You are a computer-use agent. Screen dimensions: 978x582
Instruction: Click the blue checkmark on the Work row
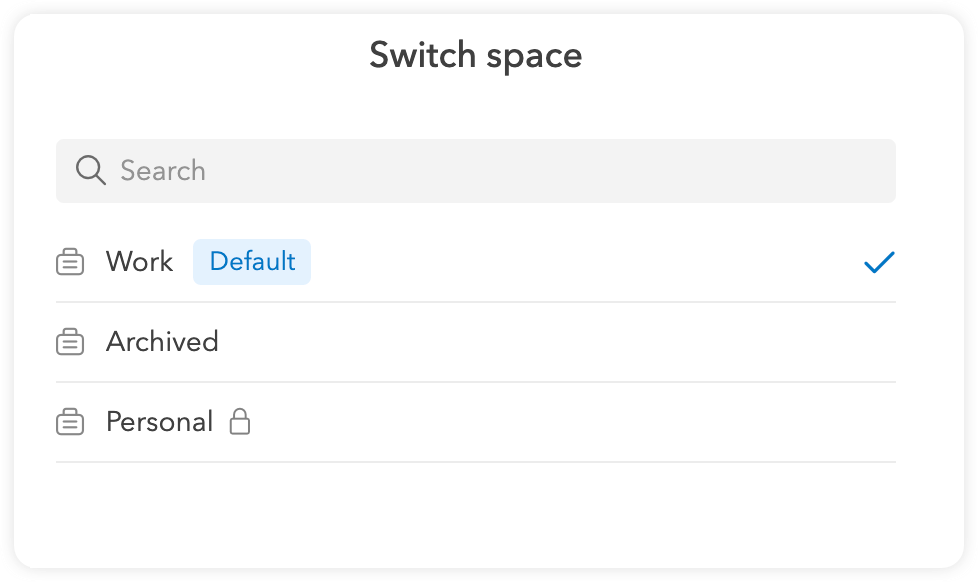pos(879,263)
